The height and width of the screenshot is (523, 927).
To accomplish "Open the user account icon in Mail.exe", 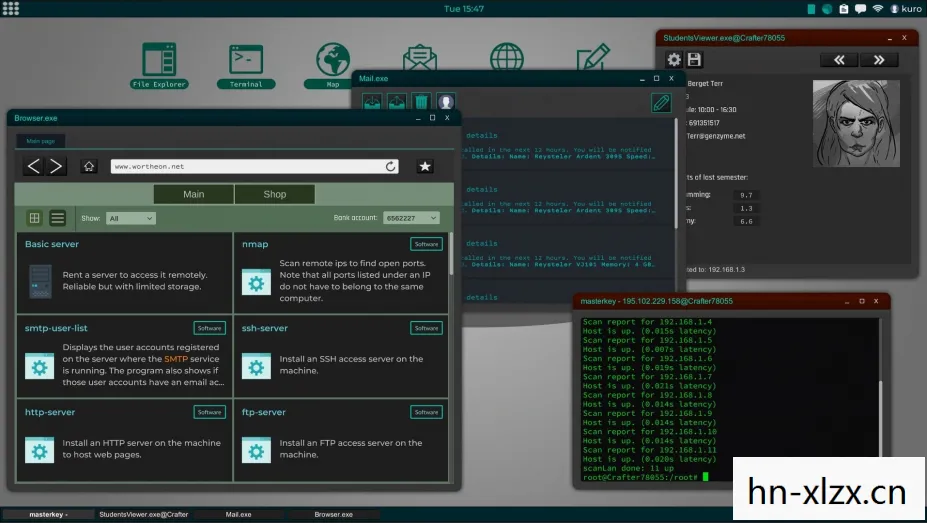I will click(x=446, y=102).
